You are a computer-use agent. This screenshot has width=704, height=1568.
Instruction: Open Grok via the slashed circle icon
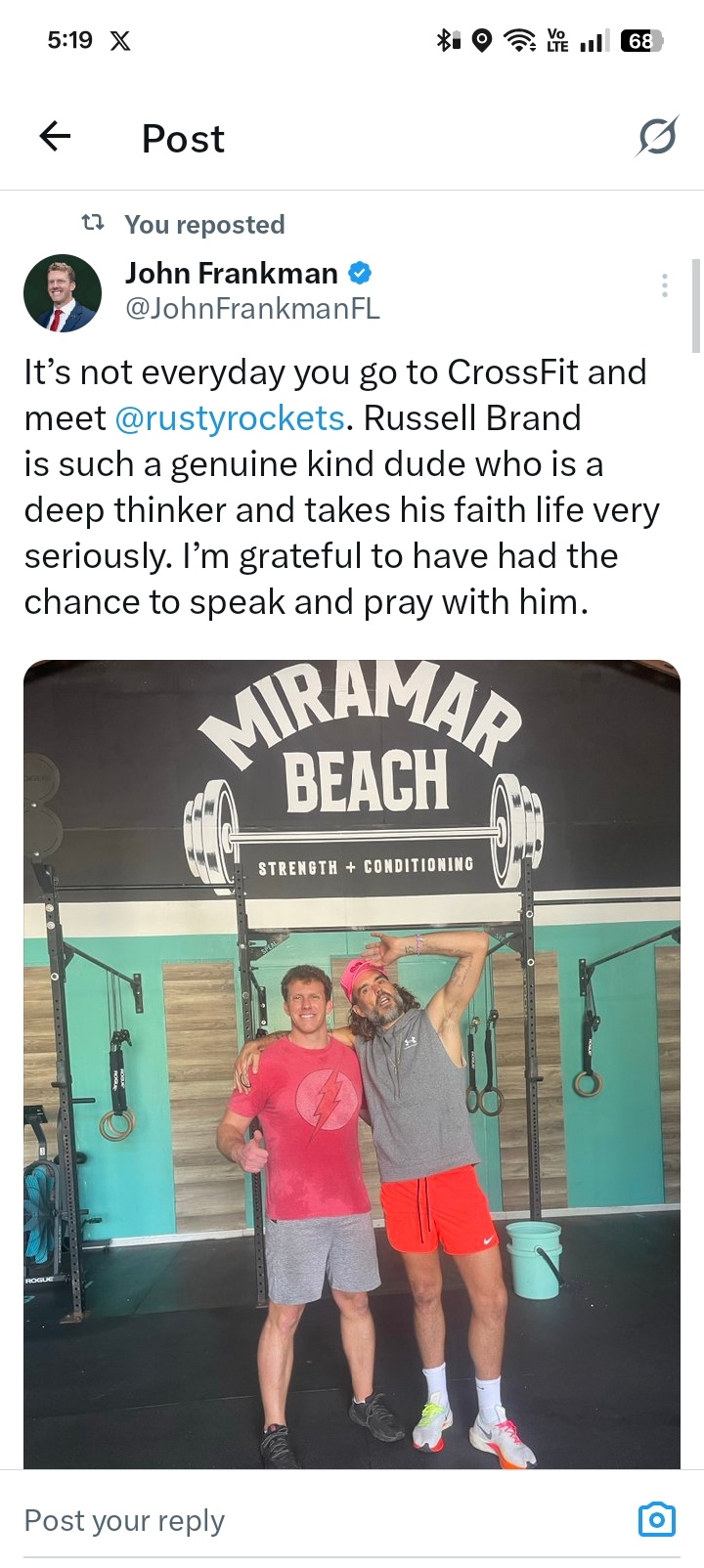click(x=656, y=137)
